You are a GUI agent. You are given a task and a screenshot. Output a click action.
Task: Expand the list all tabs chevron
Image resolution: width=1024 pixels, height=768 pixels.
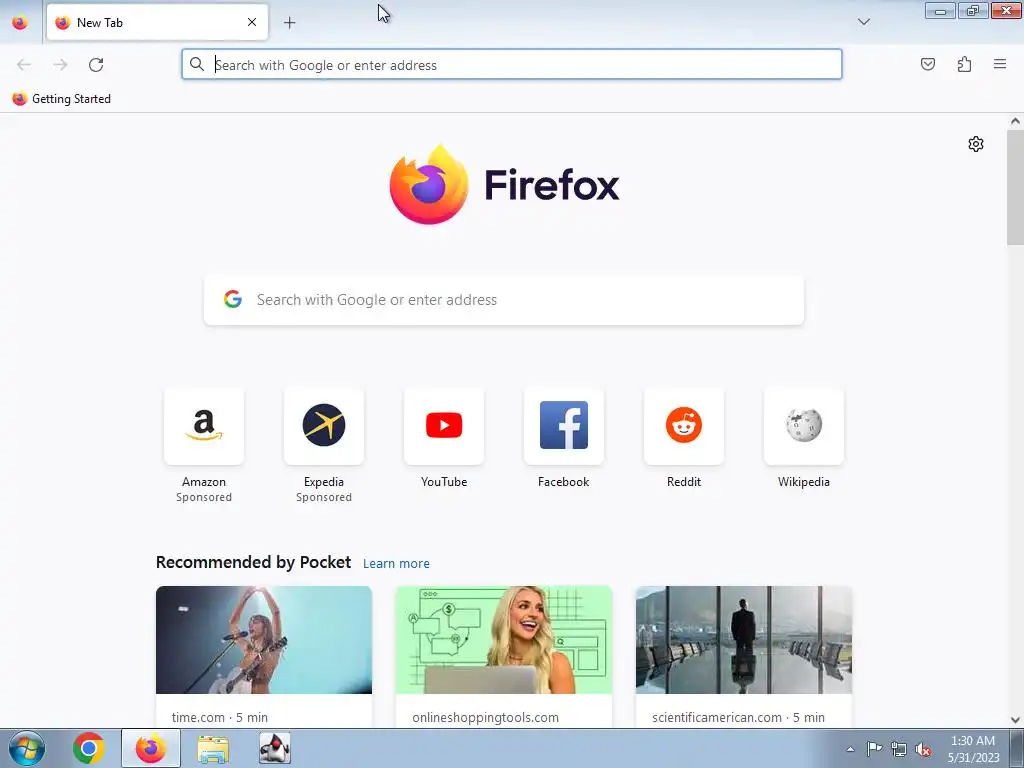pos(863,22)
